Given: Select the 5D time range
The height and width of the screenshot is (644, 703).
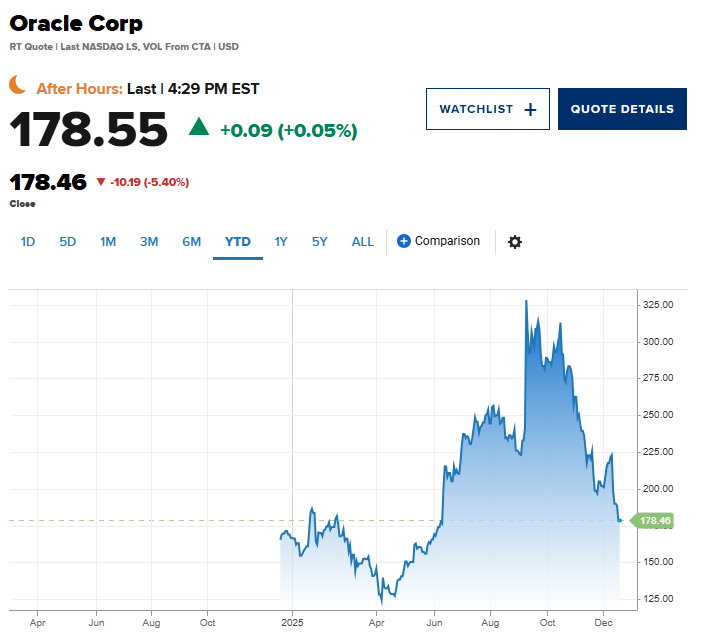Looking at the screenshot, I should 68,242.
